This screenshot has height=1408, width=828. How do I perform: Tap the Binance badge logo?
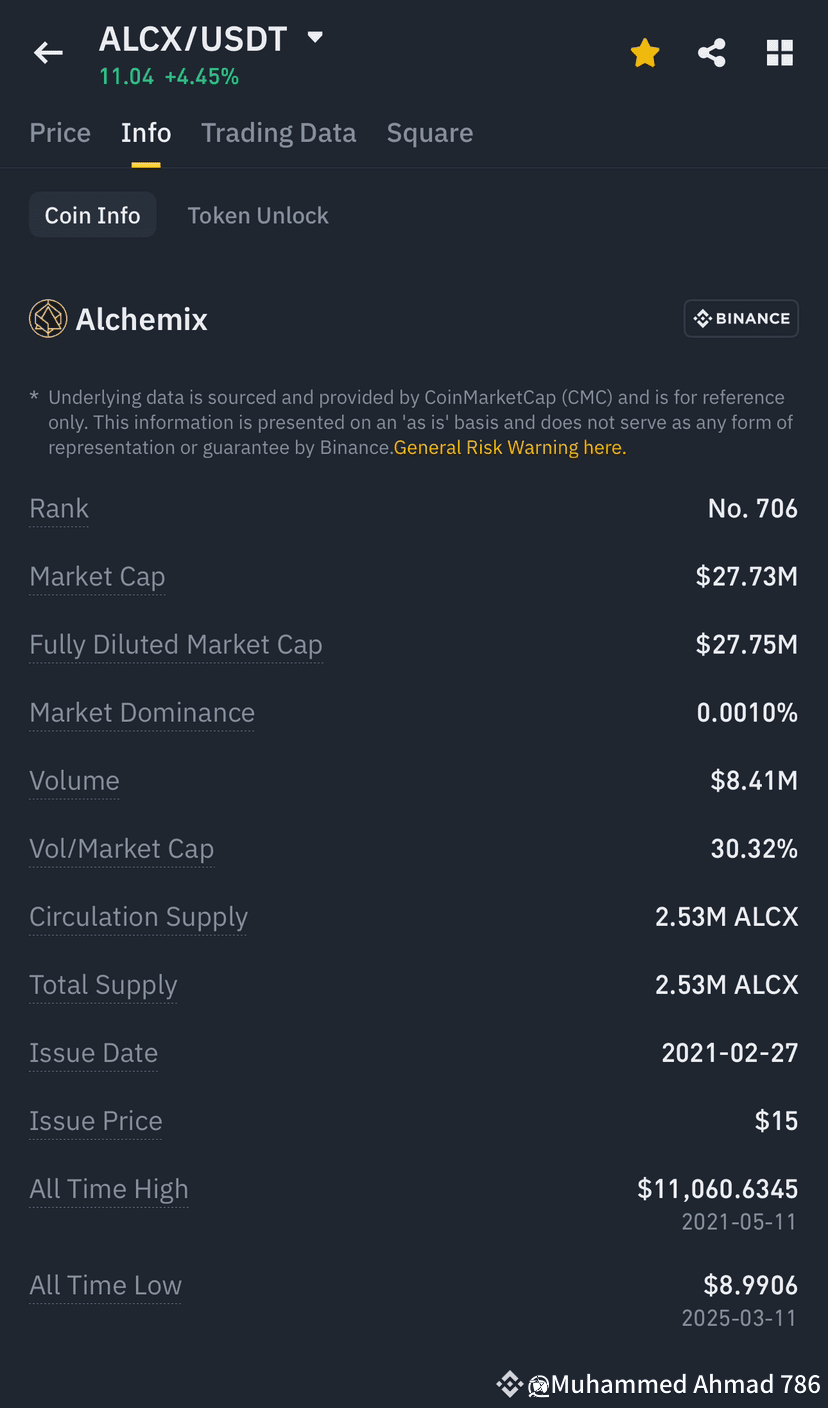(x=741, y=319)
